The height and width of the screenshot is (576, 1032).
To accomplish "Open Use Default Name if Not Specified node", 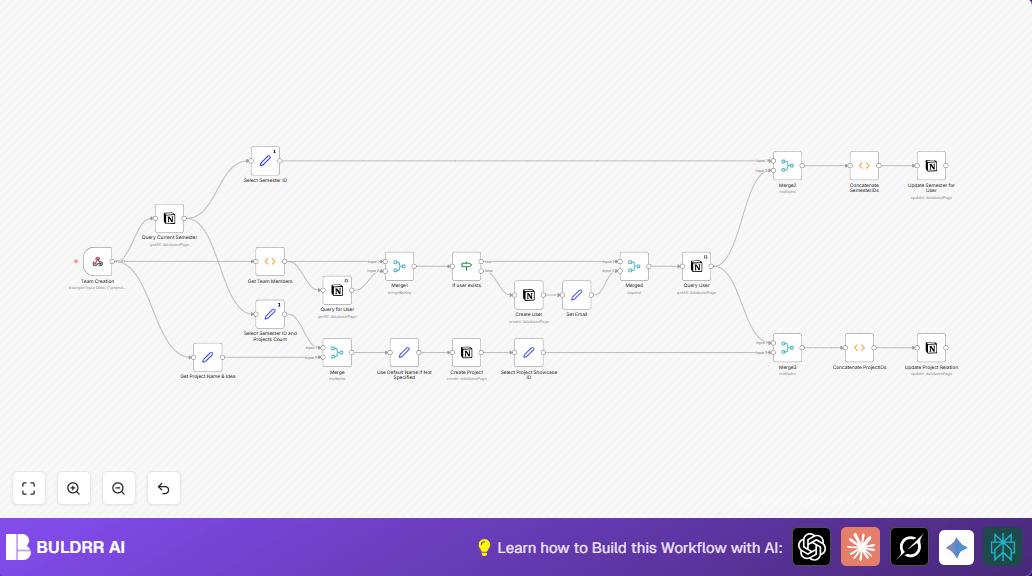I will [x=404, y=352].
